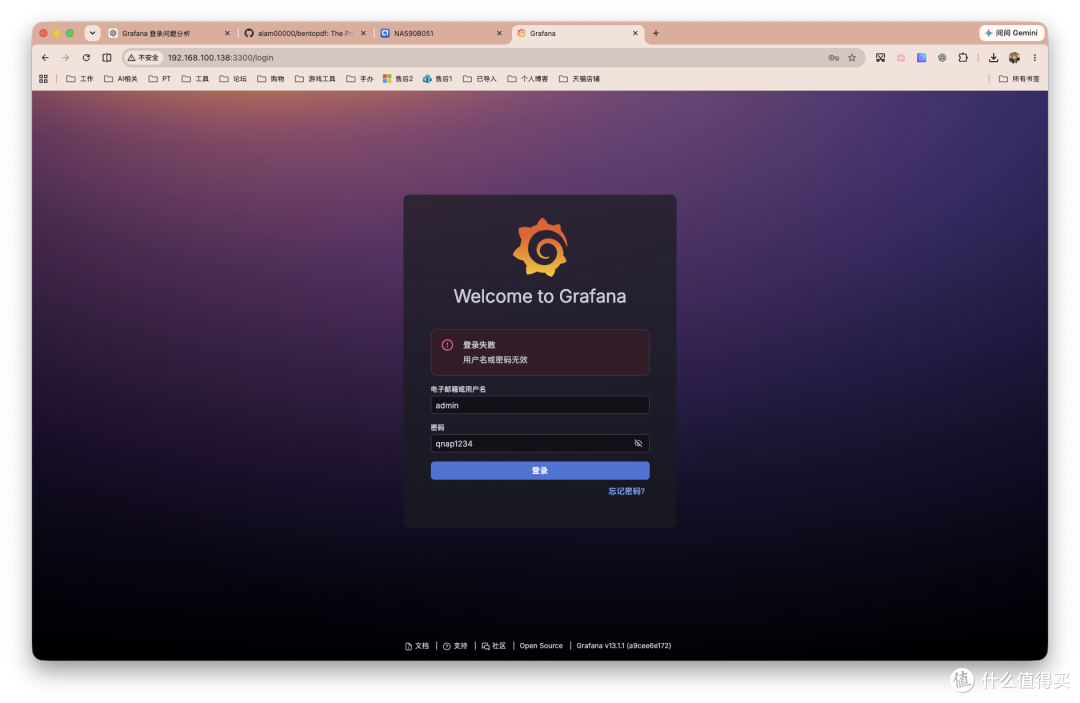Open the 个人博客 bookmarks folder
Viewport: 1080px width, 703px height.
[528, 79]
